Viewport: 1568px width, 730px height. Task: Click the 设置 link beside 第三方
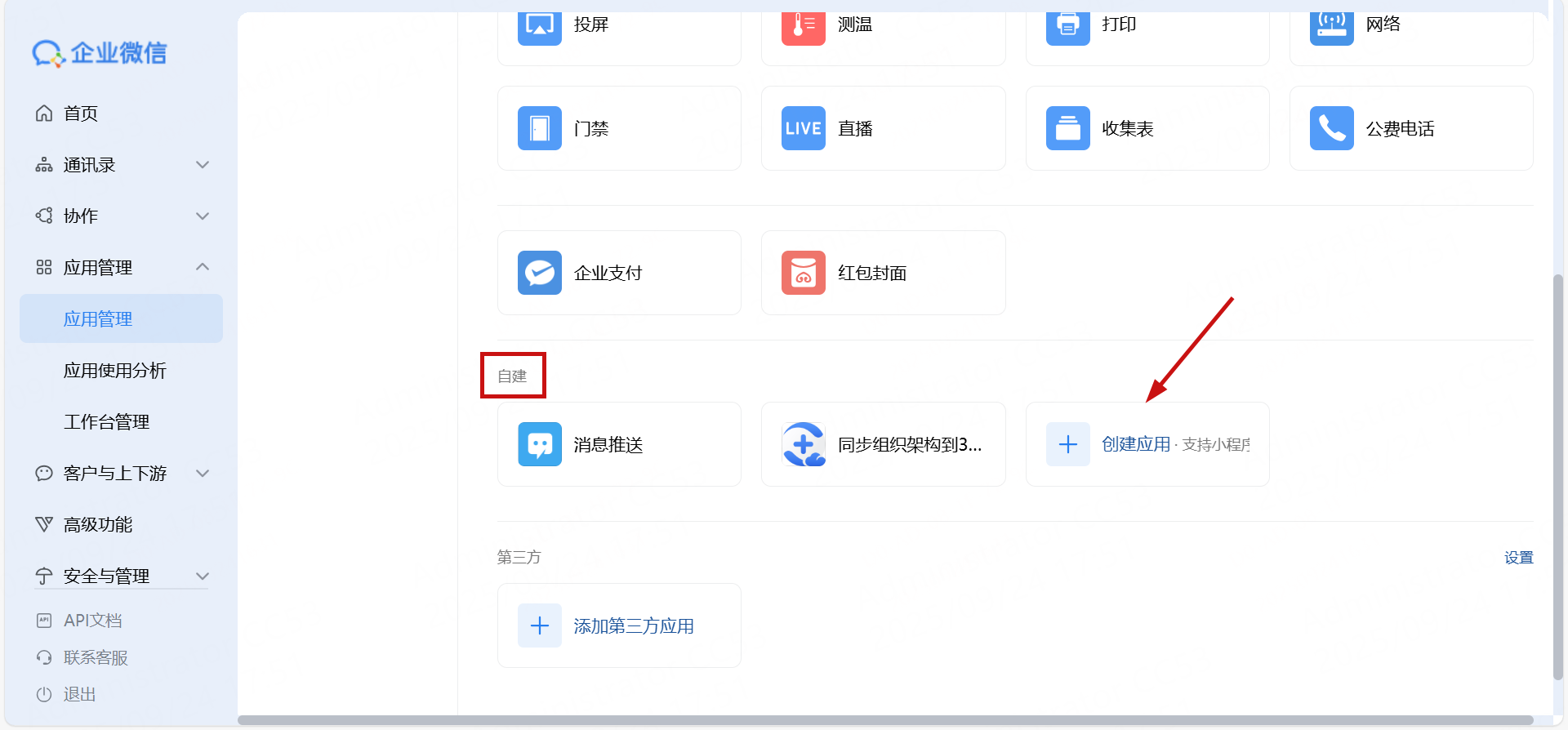(x=1518, y=558)
